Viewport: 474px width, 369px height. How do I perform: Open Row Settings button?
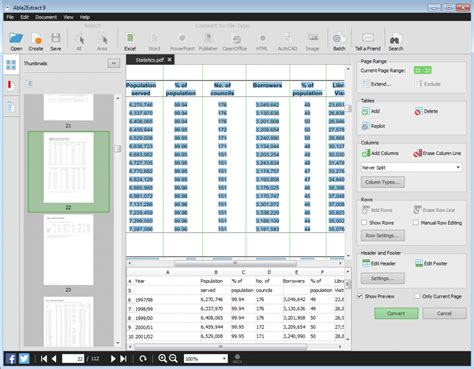click(383, 235)
